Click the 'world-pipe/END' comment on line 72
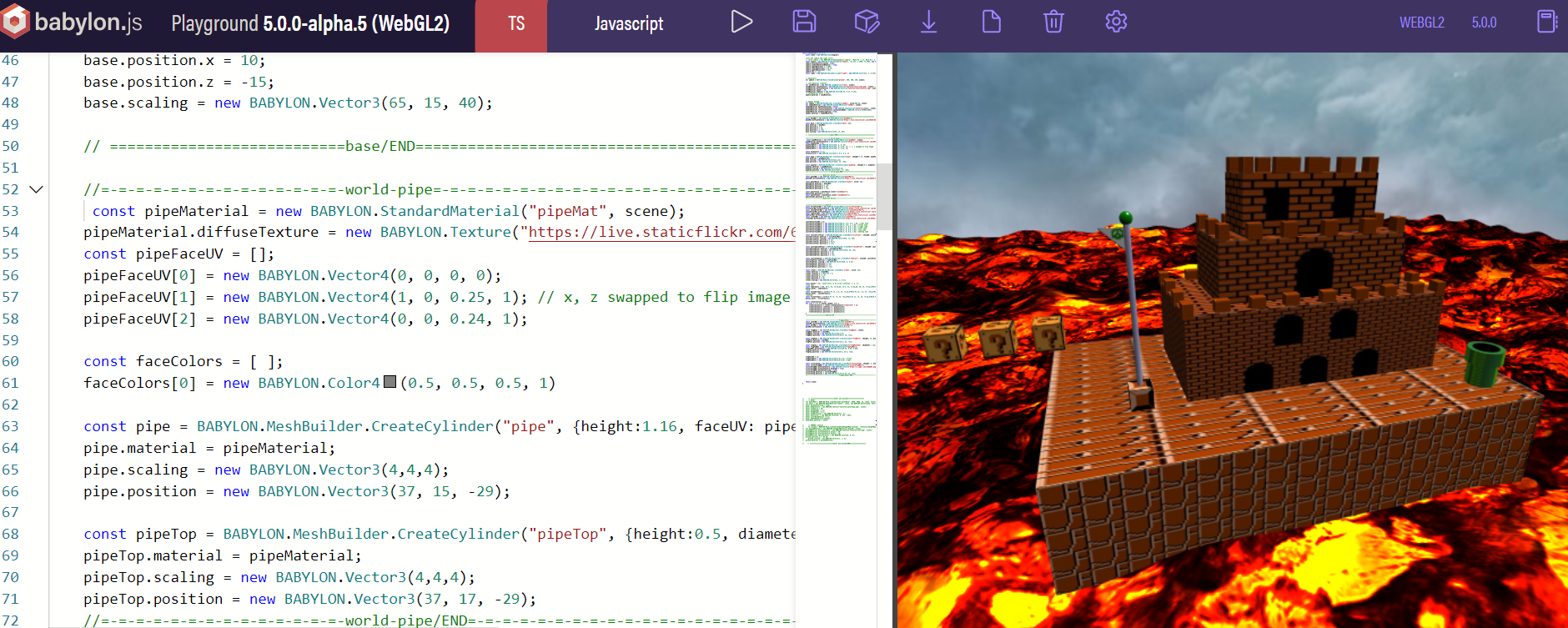Screen dimensions: 1568x628 [406, 620]
